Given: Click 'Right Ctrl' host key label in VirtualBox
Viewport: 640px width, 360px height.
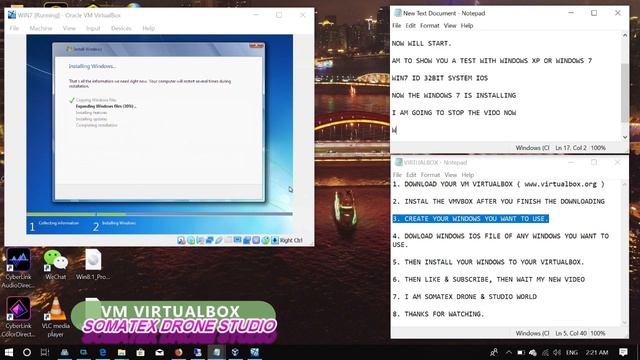Looking at the screenshot, I should [x=291, y=240].
